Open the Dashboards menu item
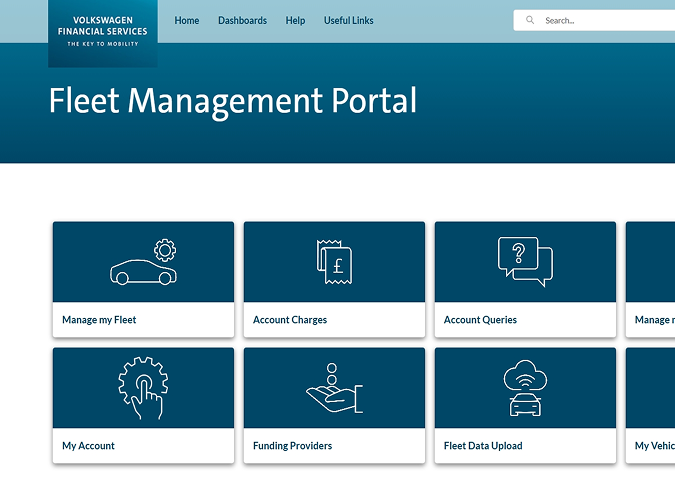Screen dimensions: 675x480 pyautogui.click(x=242, y=21)
